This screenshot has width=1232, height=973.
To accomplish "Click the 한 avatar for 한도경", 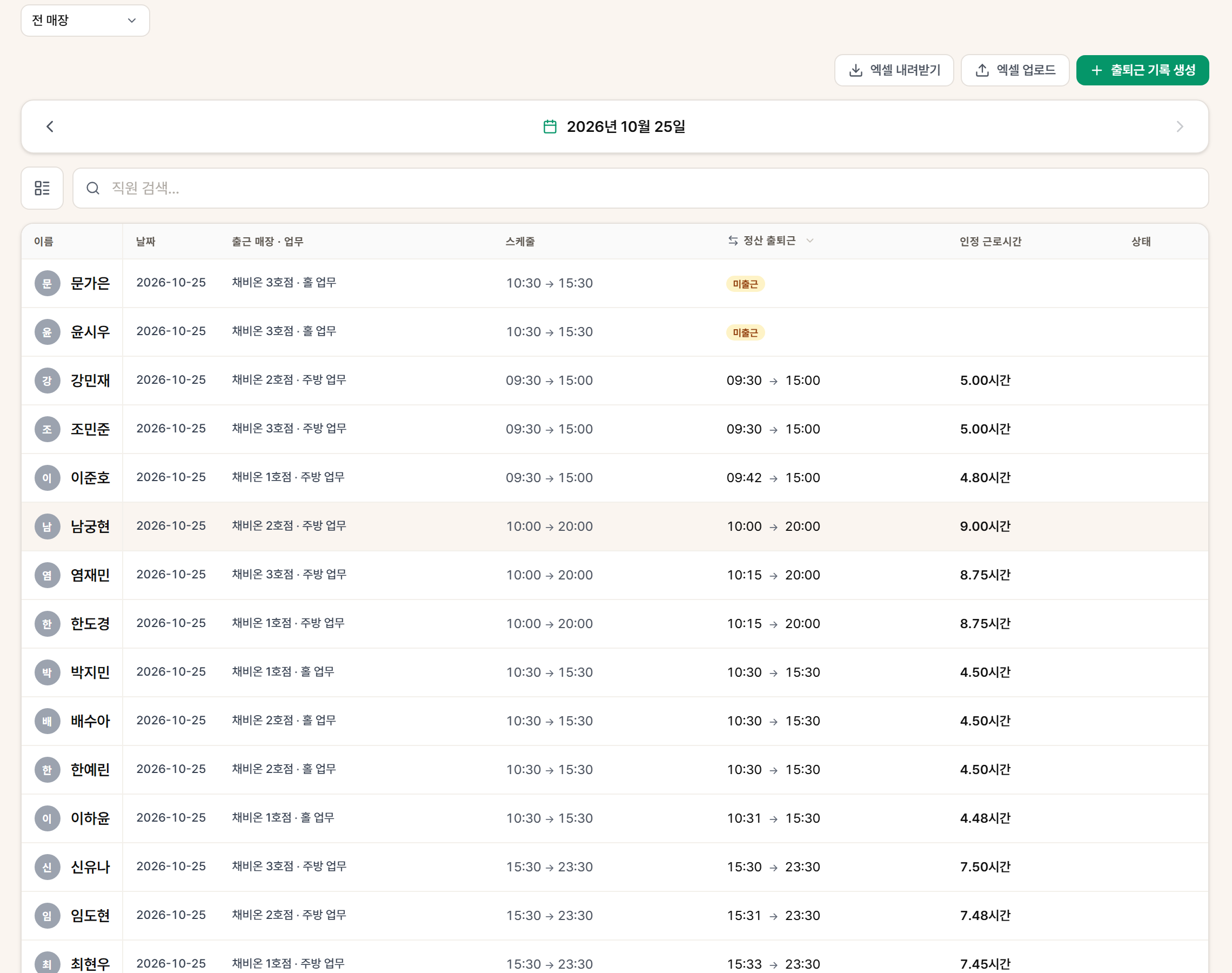I will tap(47, 624).
